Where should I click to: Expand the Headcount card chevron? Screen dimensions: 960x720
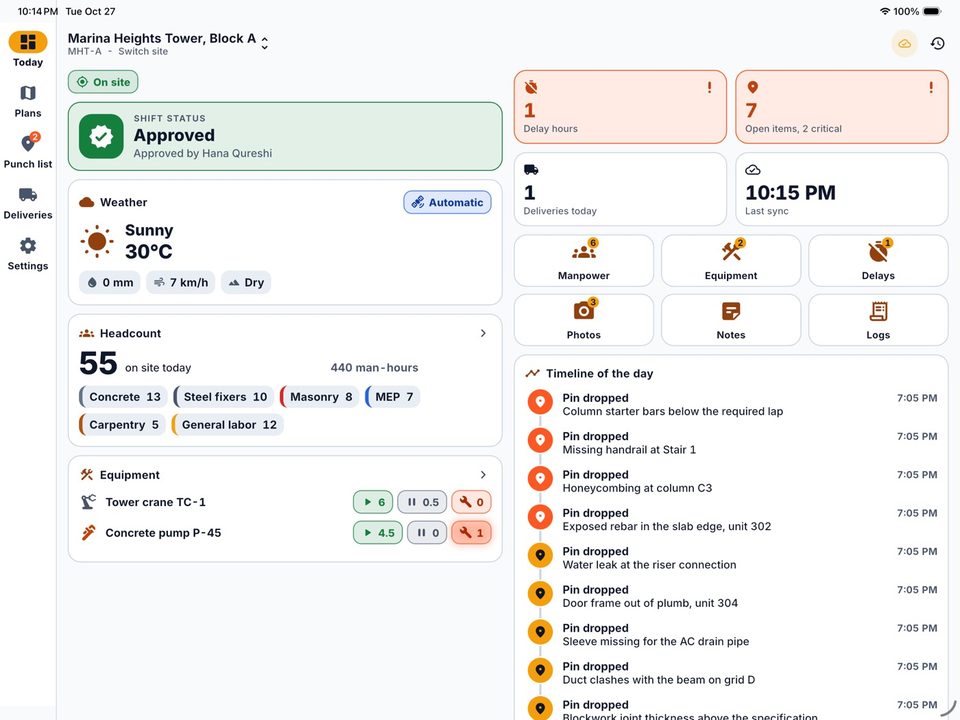pos(483,333)
